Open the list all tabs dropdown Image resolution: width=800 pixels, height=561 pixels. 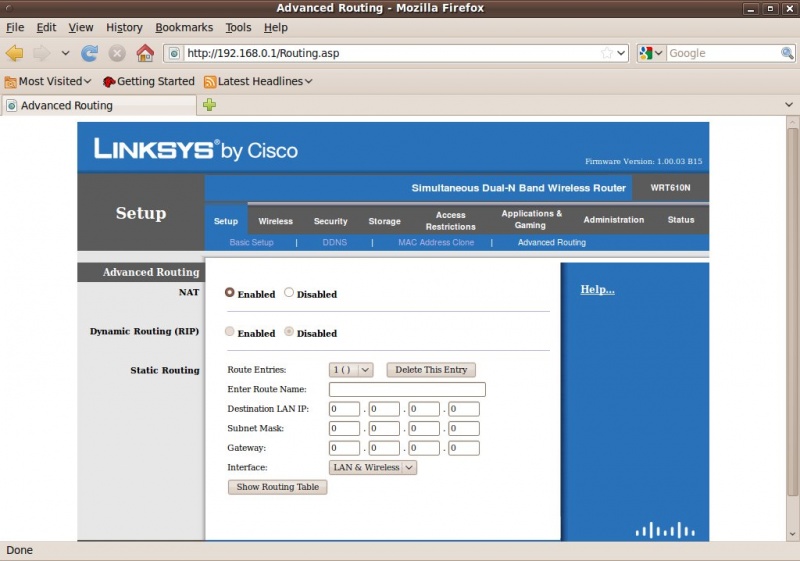click(789, 105)
